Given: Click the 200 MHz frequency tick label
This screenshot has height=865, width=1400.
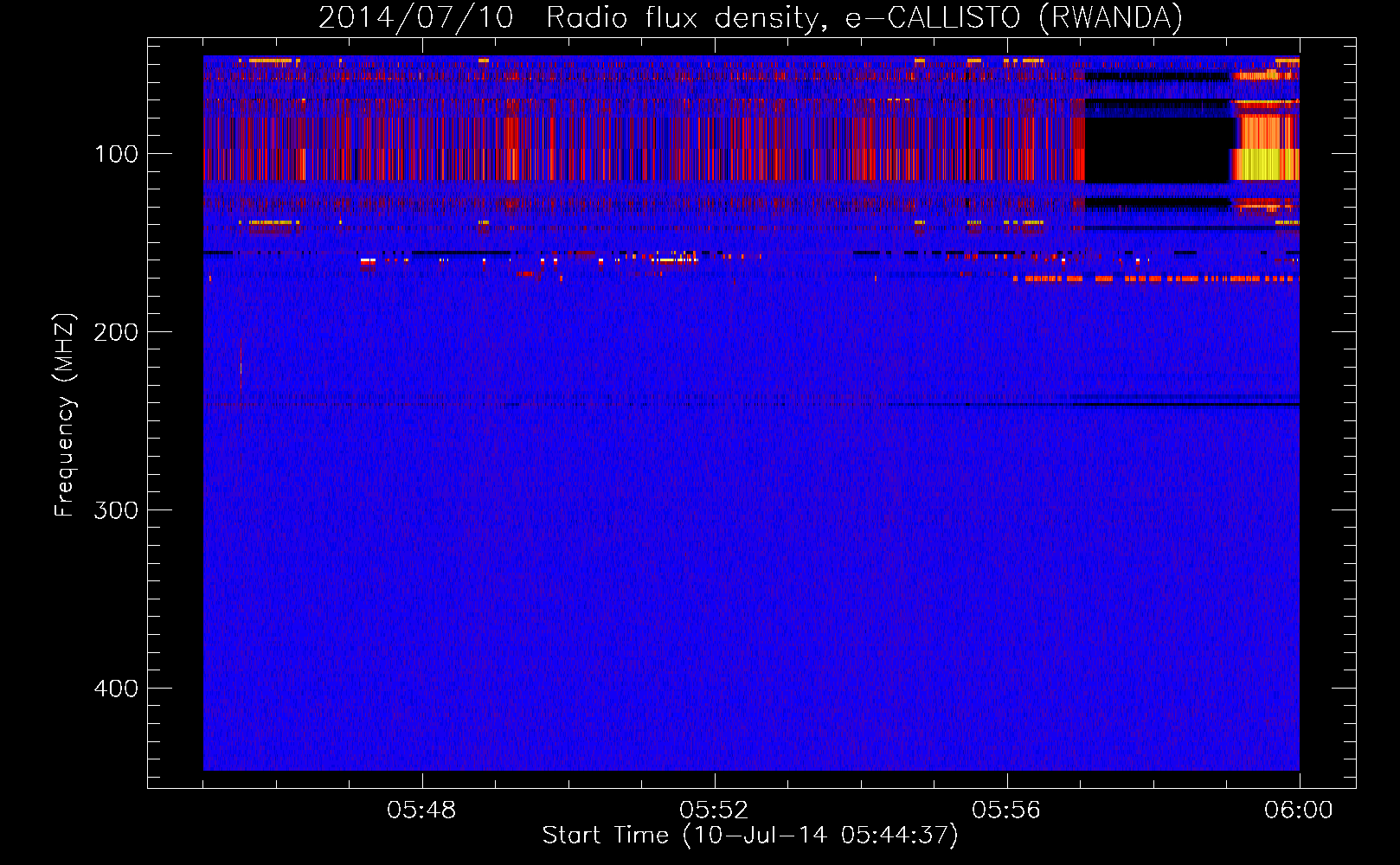Looking at the screenshot, I should click(115, 332).
